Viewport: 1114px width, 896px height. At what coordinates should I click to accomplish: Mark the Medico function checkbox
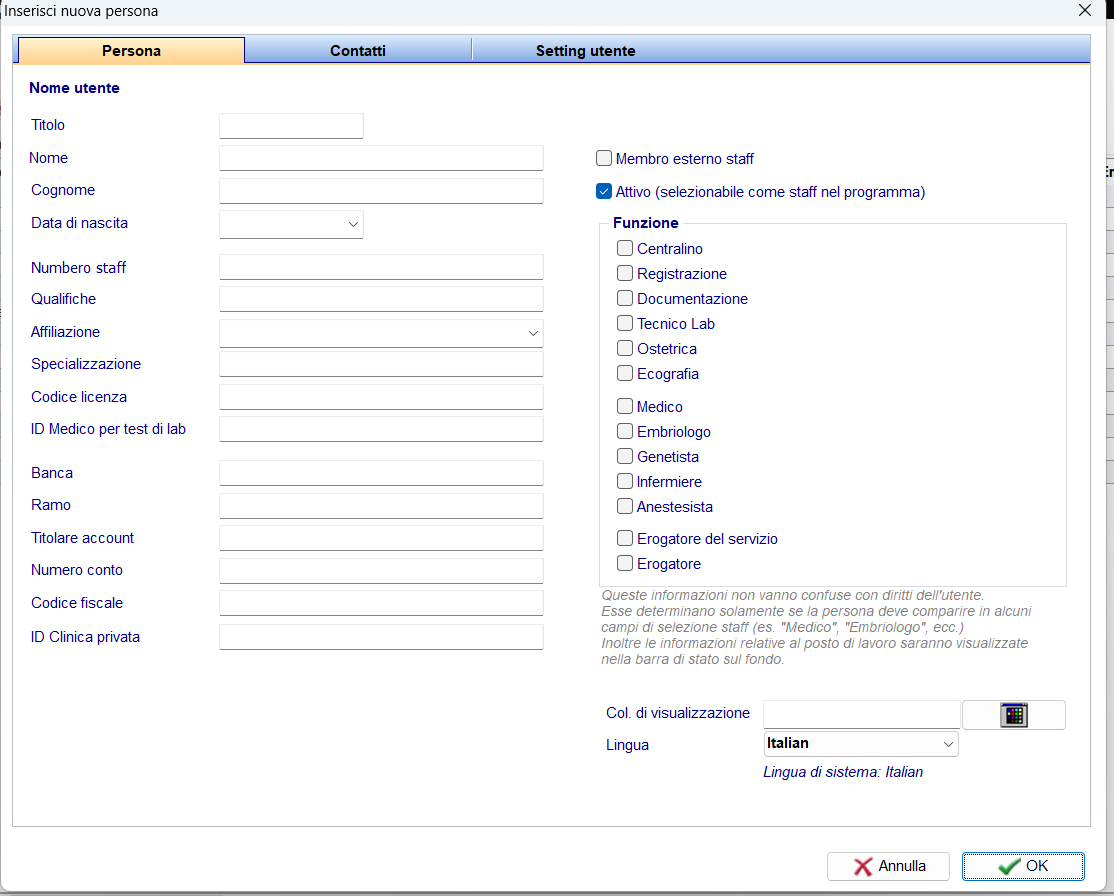coord(625,406)
